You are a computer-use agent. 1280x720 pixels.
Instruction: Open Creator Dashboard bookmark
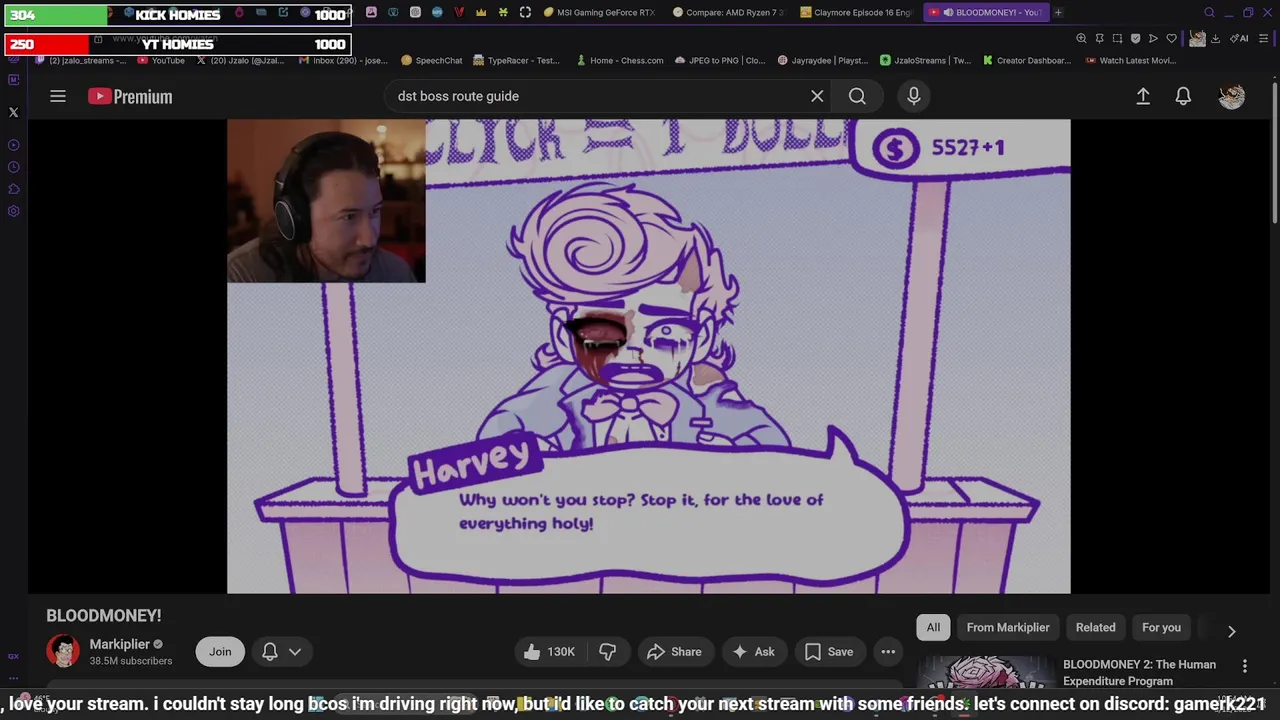click(x=1026, y=60)
